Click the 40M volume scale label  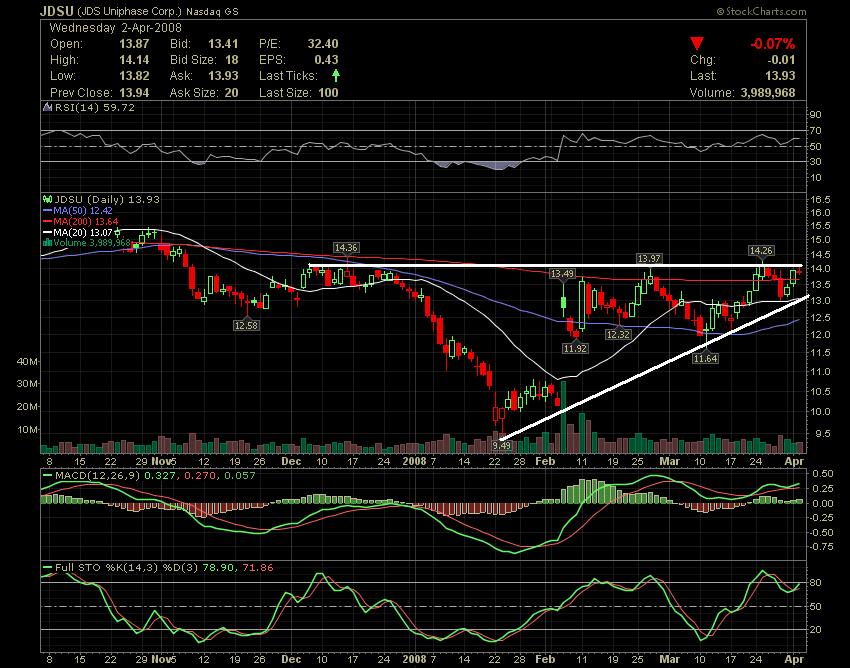[x=27, y=362]
